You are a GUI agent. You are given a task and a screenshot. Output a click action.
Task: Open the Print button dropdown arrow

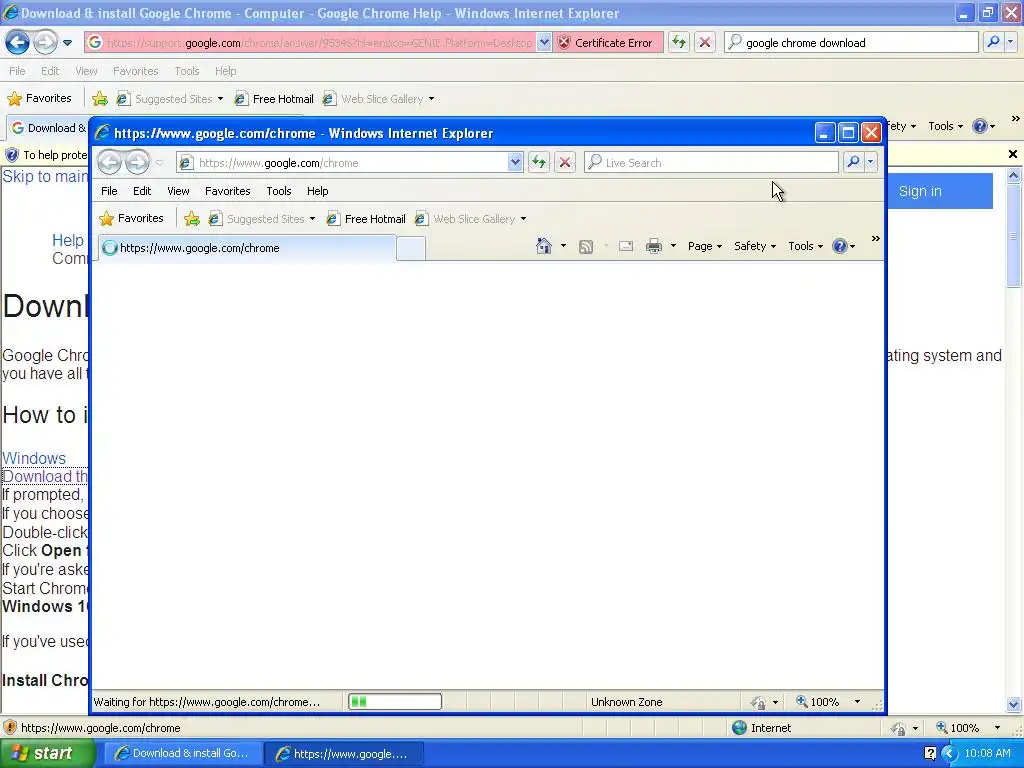673,246
